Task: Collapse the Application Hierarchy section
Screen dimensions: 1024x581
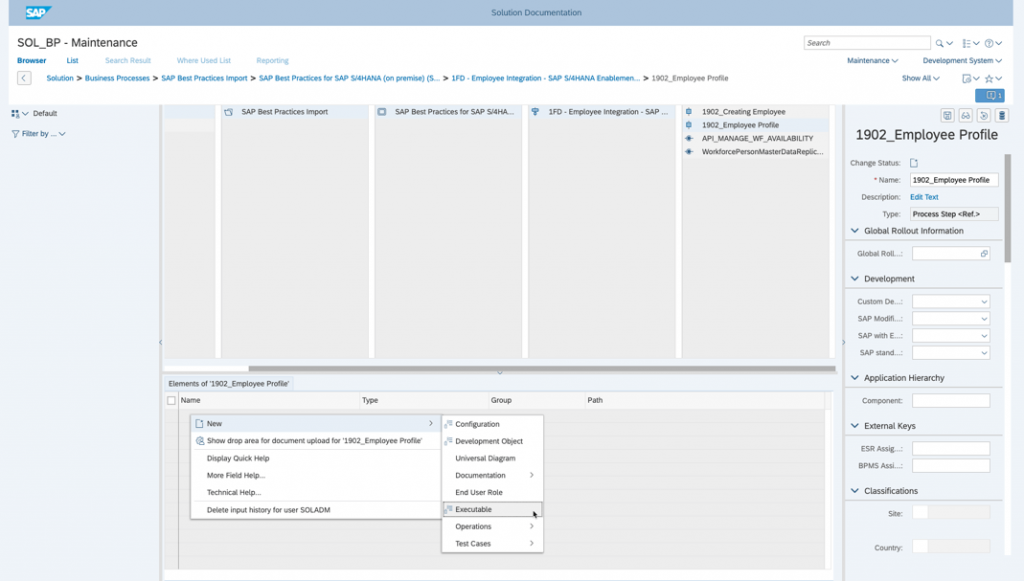Action: click(855, 377)
